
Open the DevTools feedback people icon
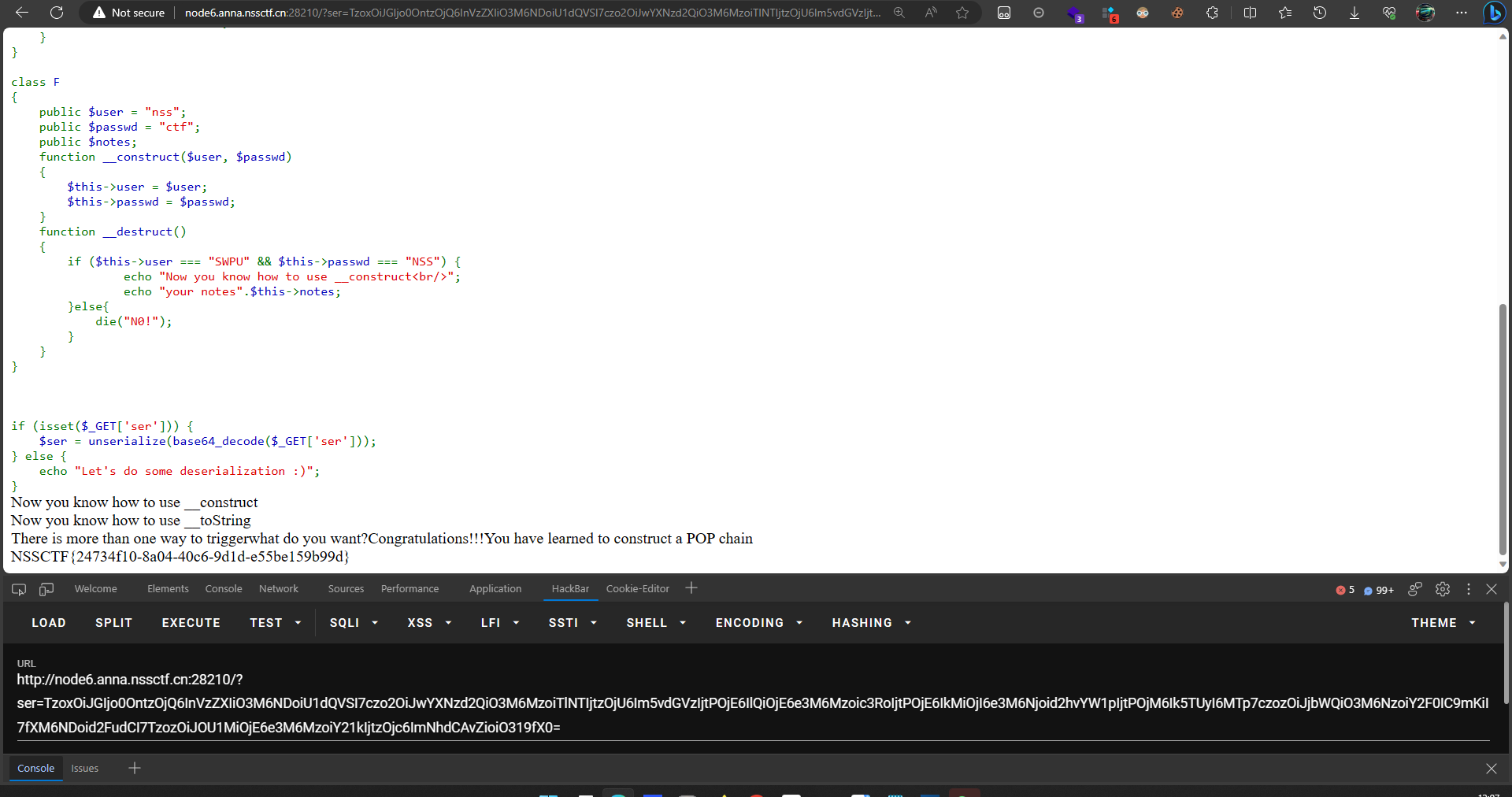[1415, 589]
